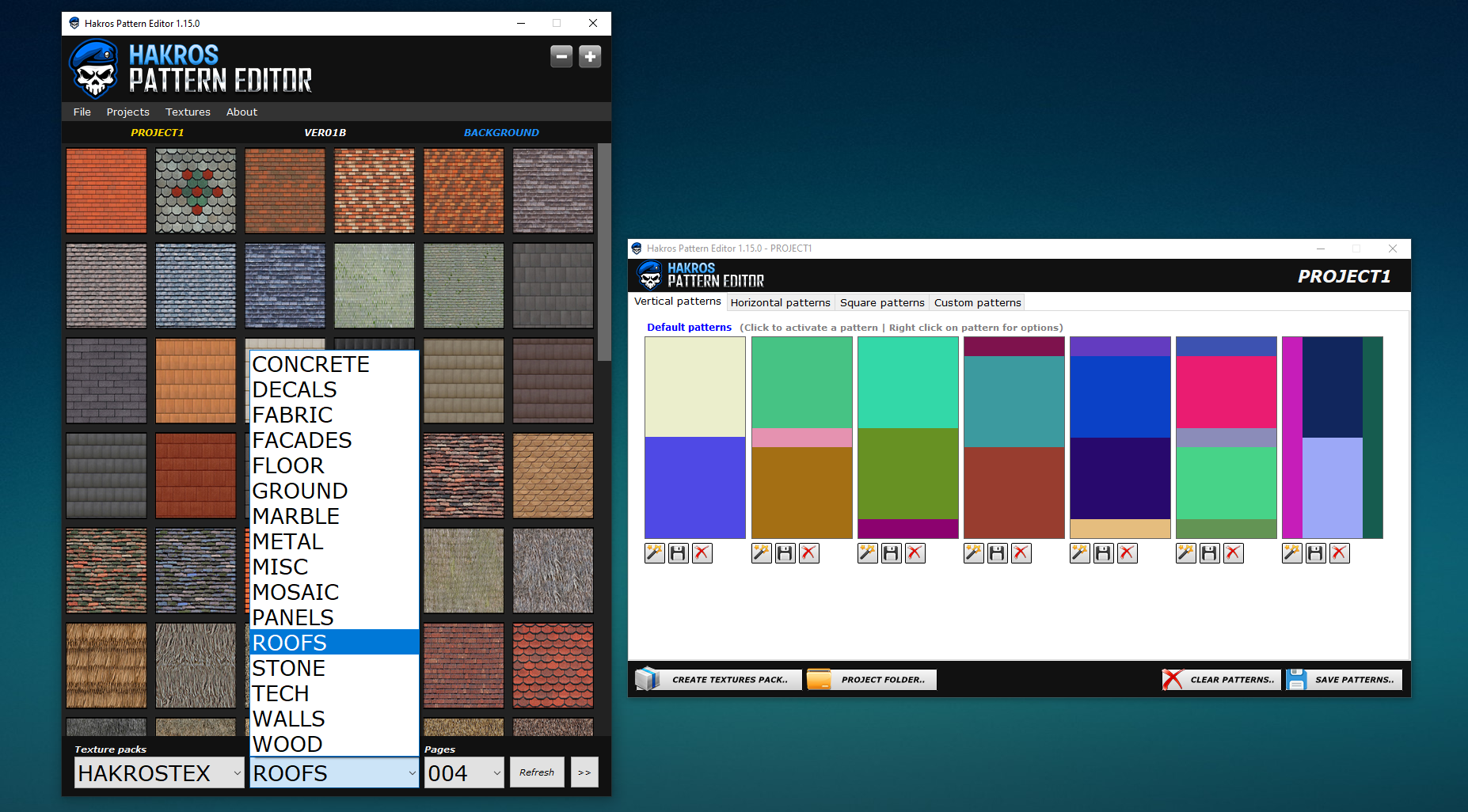Click red X delete under fourth pattern
Image resolution: width=1468 pixels, height=812 pixels.
tap(1021, 553)
